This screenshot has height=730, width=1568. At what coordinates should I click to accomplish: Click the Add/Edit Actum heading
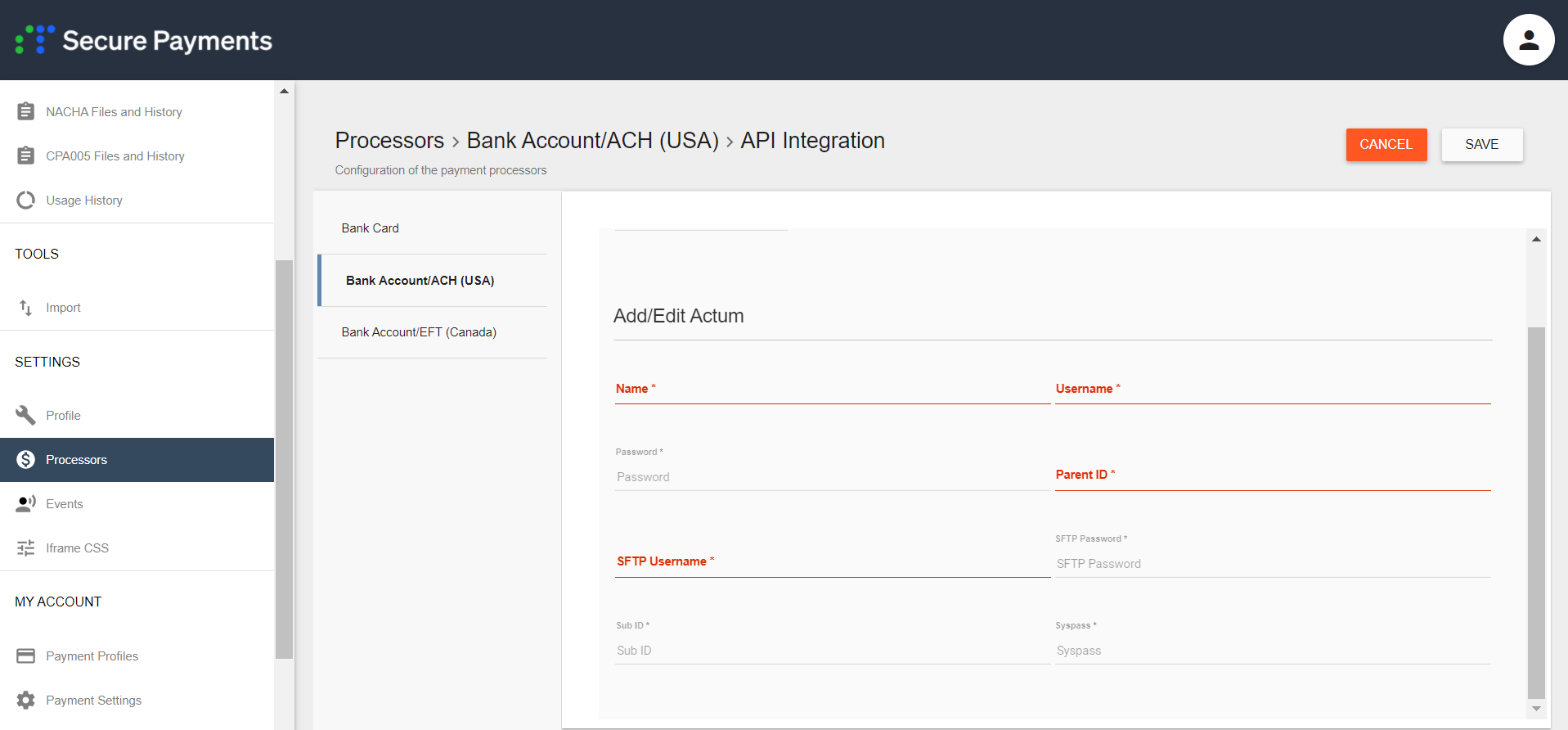[678, 316]
